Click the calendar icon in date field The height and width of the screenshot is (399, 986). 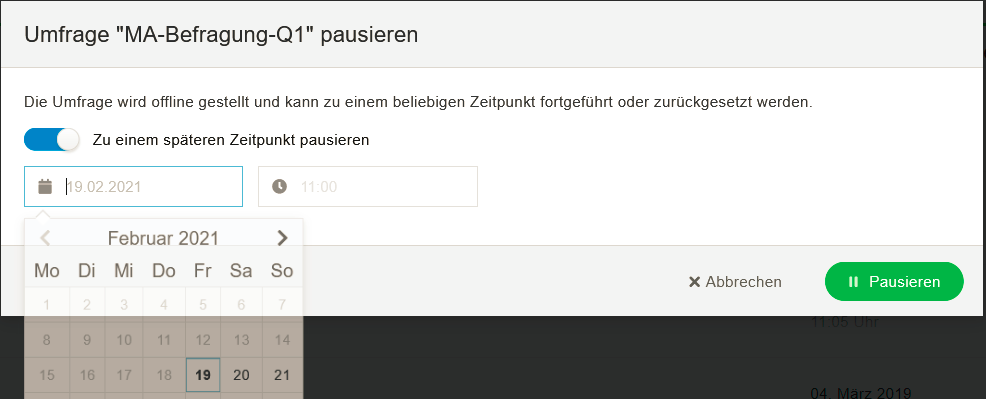(x=45, y=187)
